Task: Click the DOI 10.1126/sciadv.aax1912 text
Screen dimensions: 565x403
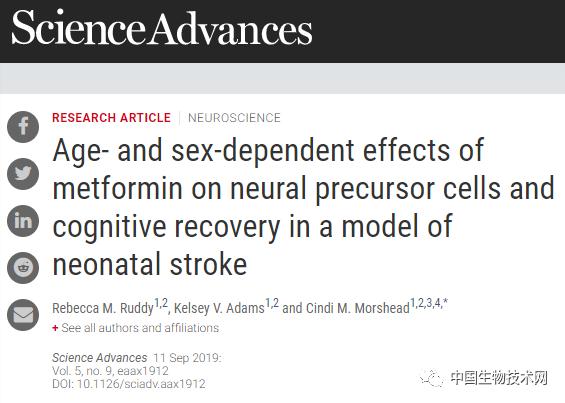Action: pyautogui.click(x=129, y=384)
